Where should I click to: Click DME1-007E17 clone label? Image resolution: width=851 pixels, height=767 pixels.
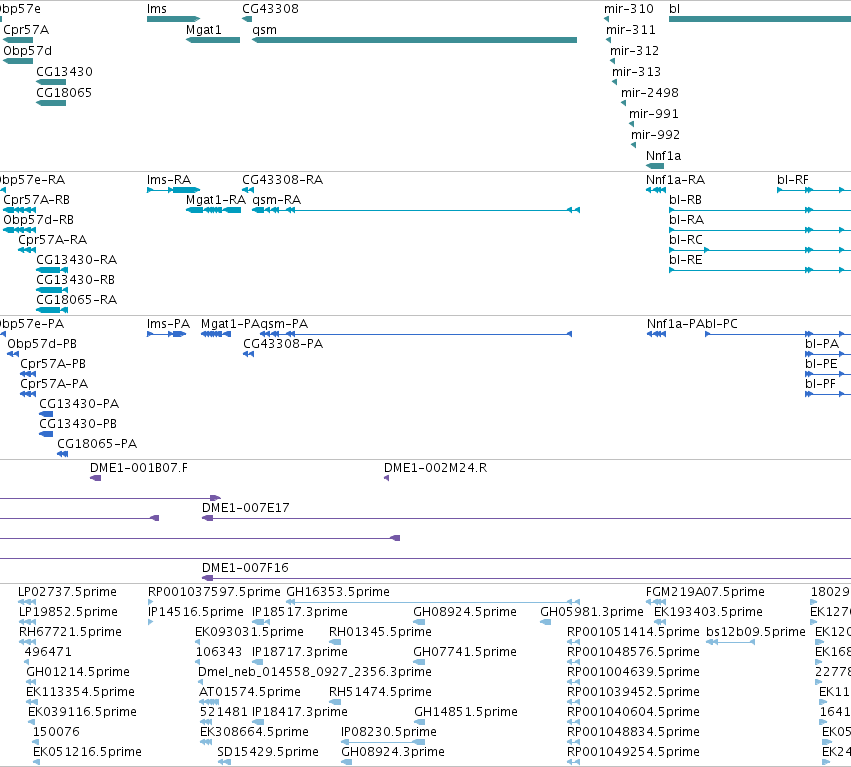[246, 508]
